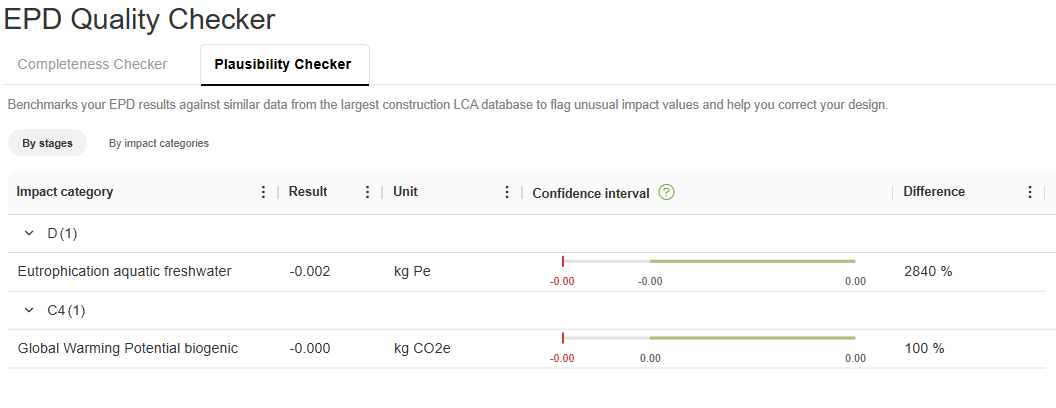Select Global Warming Potential biogenic row

pos(128,348)
